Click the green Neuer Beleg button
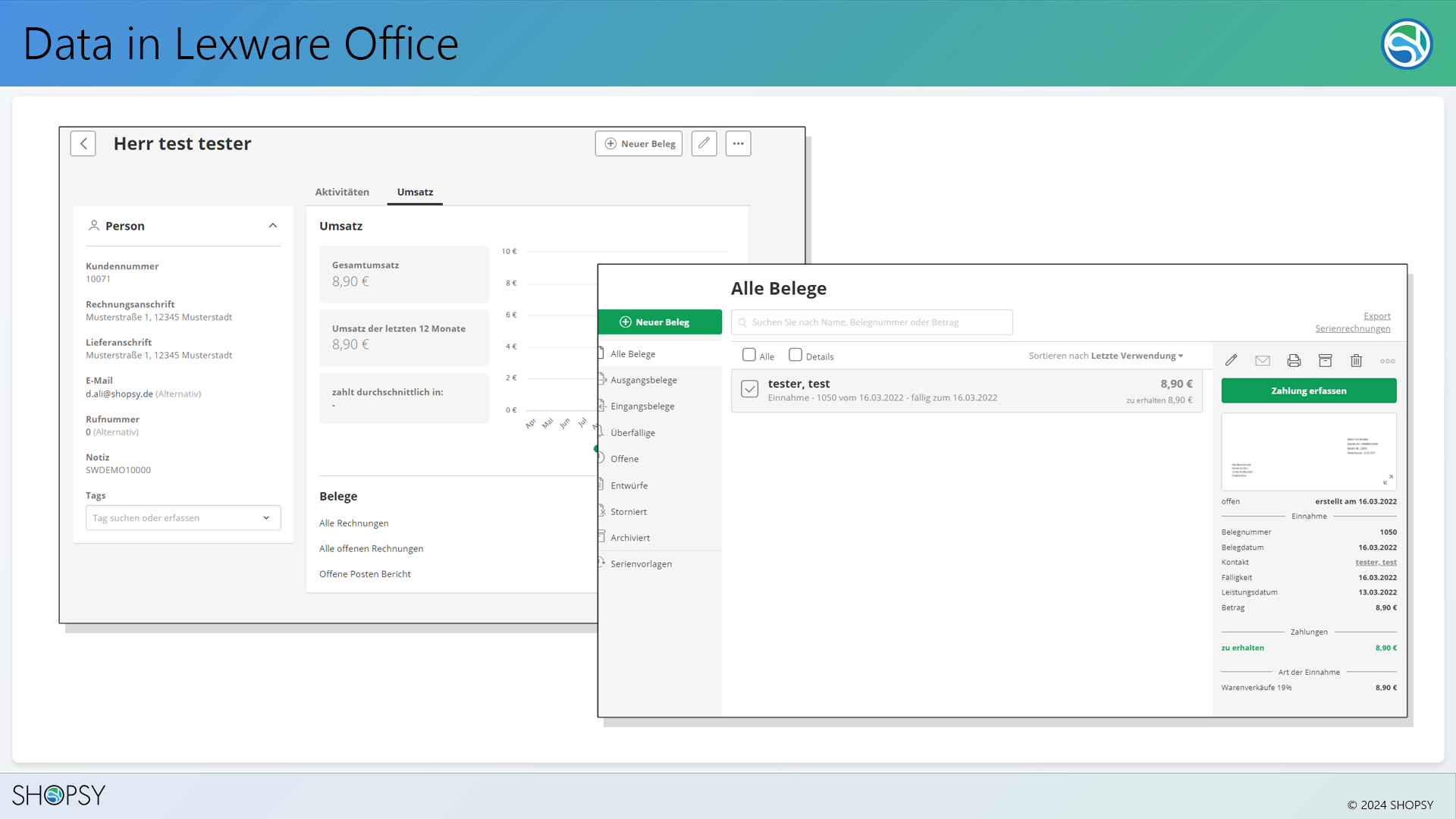This screenshot has width=1456, height=819. tap(660, 322)
